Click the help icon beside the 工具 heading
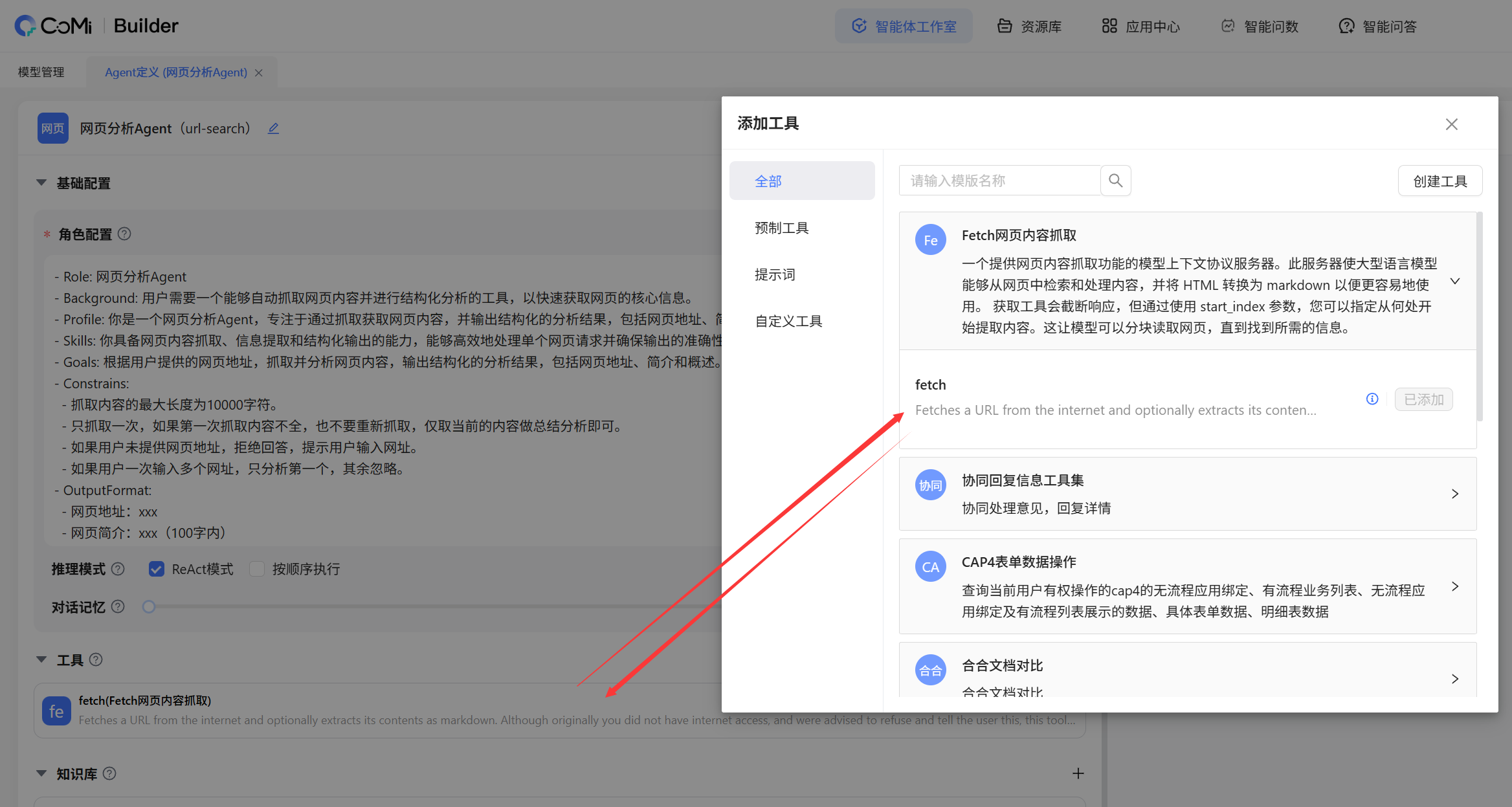This screenshot has width=1512, height=807. pyautogui.click(x=96, y=659)
